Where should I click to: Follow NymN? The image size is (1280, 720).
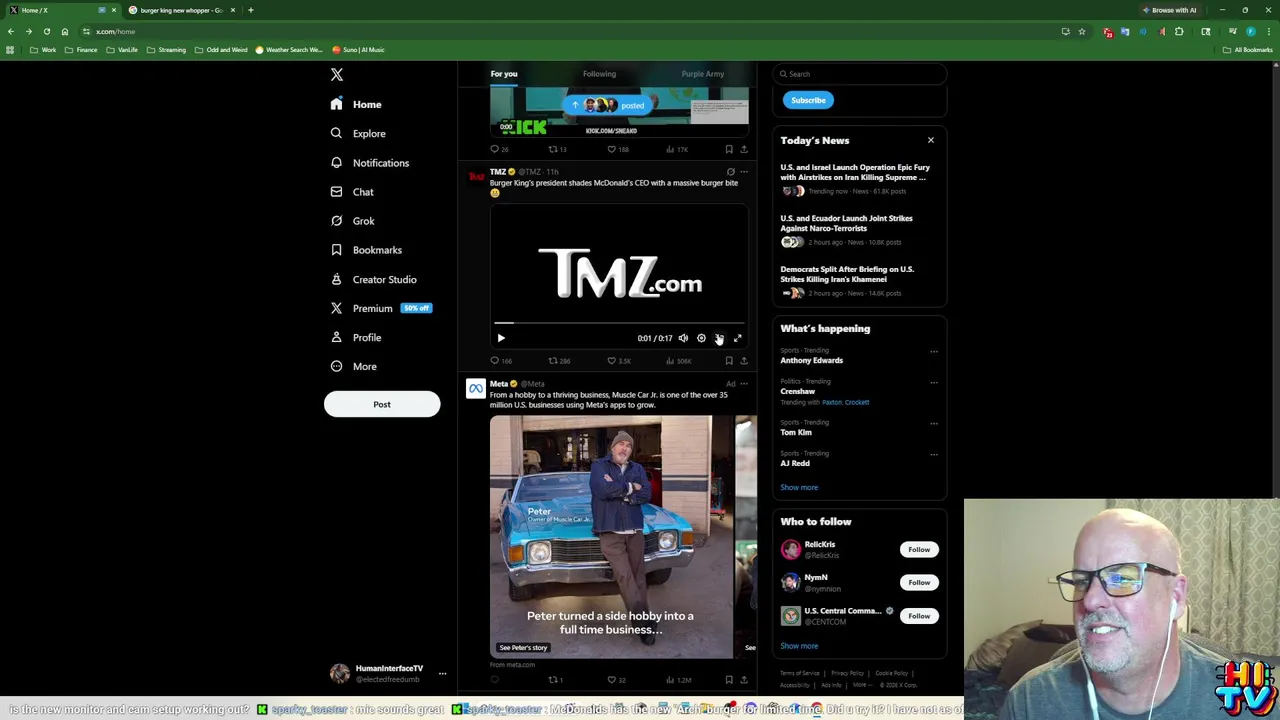(x=919, y=582)
